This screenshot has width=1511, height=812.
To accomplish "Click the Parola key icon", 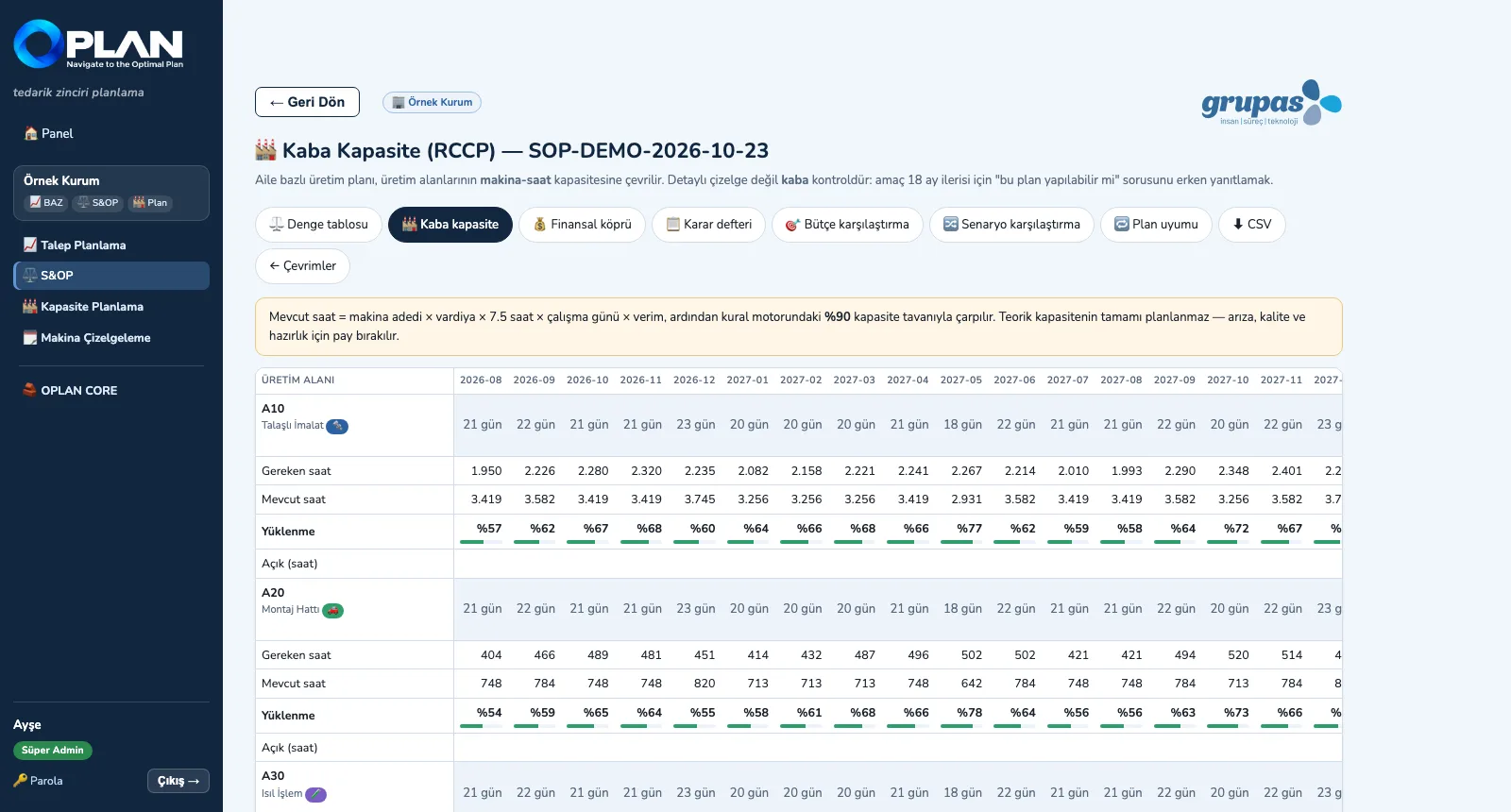I will pos(21,781).
